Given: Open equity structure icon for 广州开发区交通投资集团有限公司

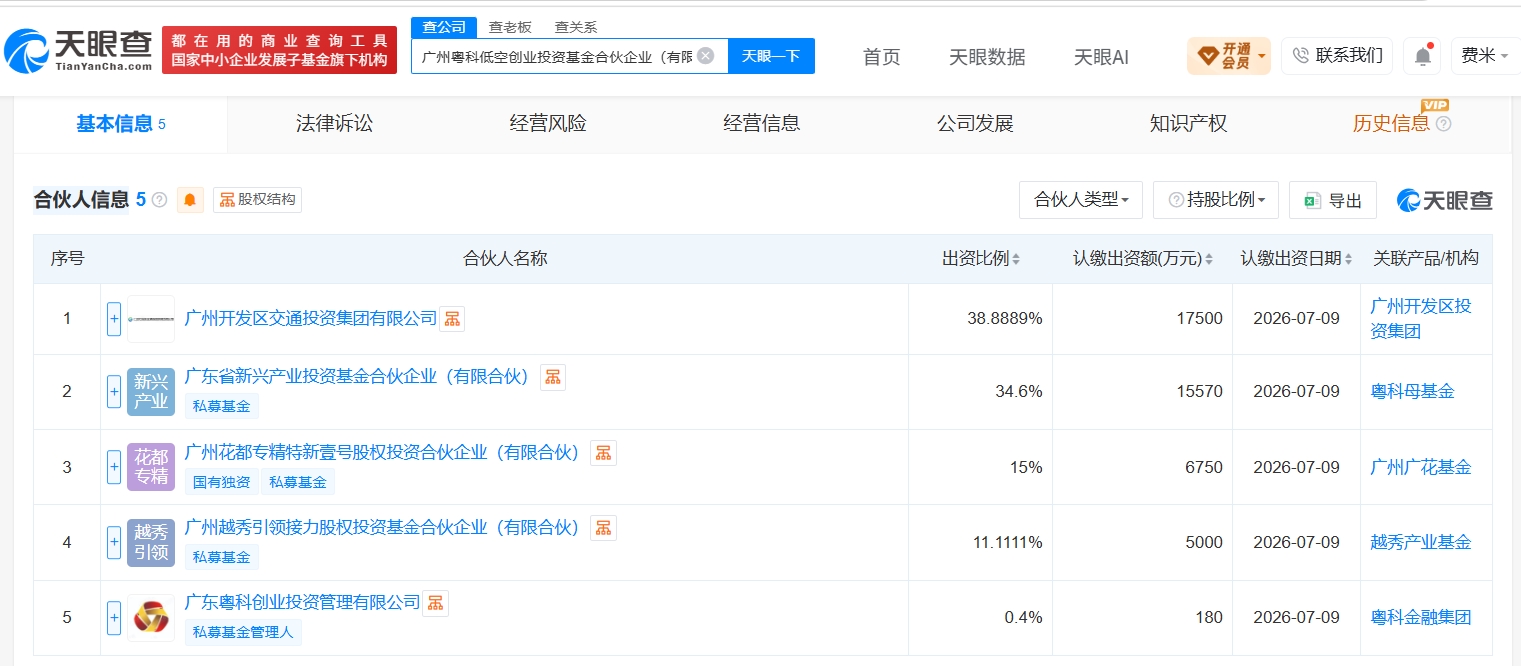Looking at the screenshot, I should (x=452, y=319).
